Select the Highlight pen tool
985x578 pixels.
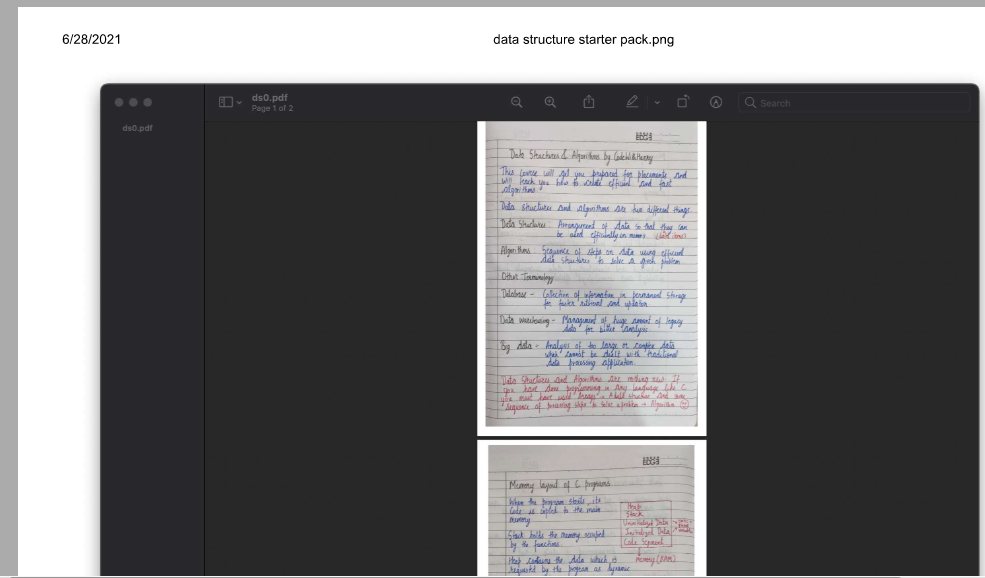tap(633, 101)
